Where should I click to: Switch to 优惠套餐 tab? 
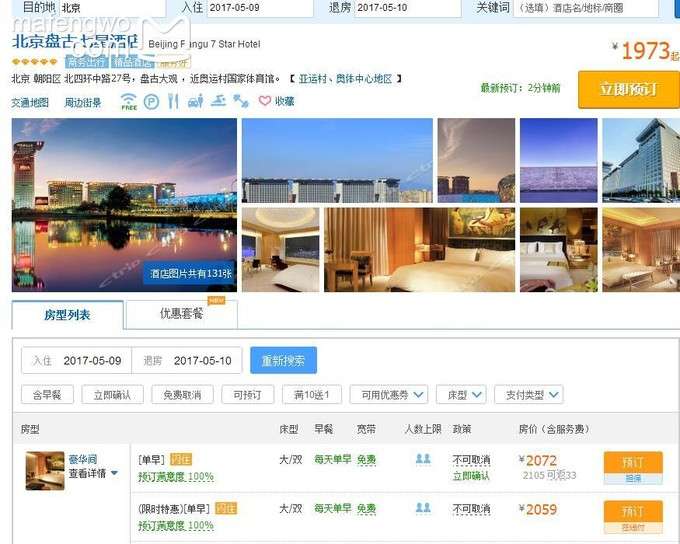(181, 314)
